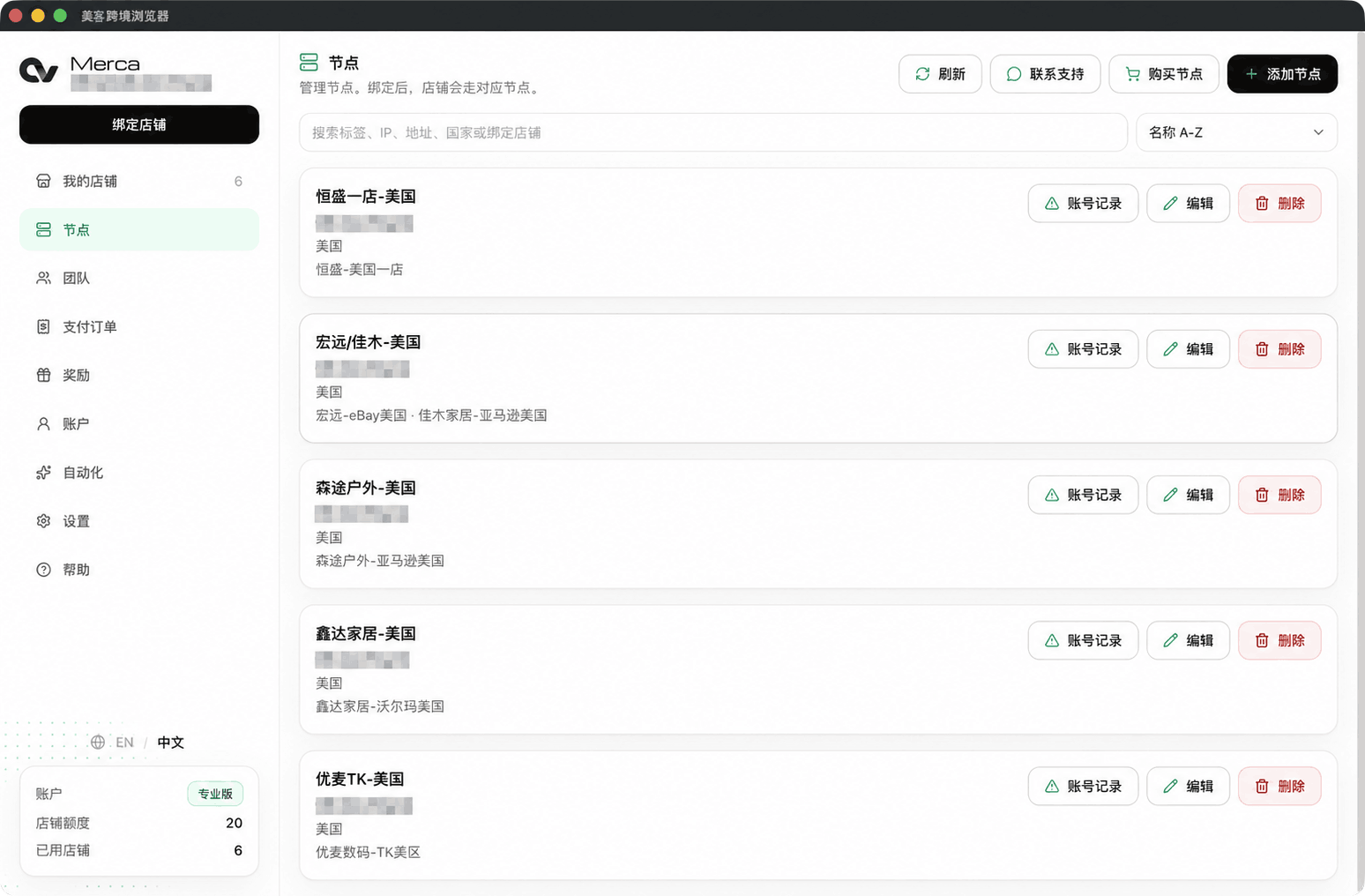Click the globe language icon
1365x896 pixels.
98,743
